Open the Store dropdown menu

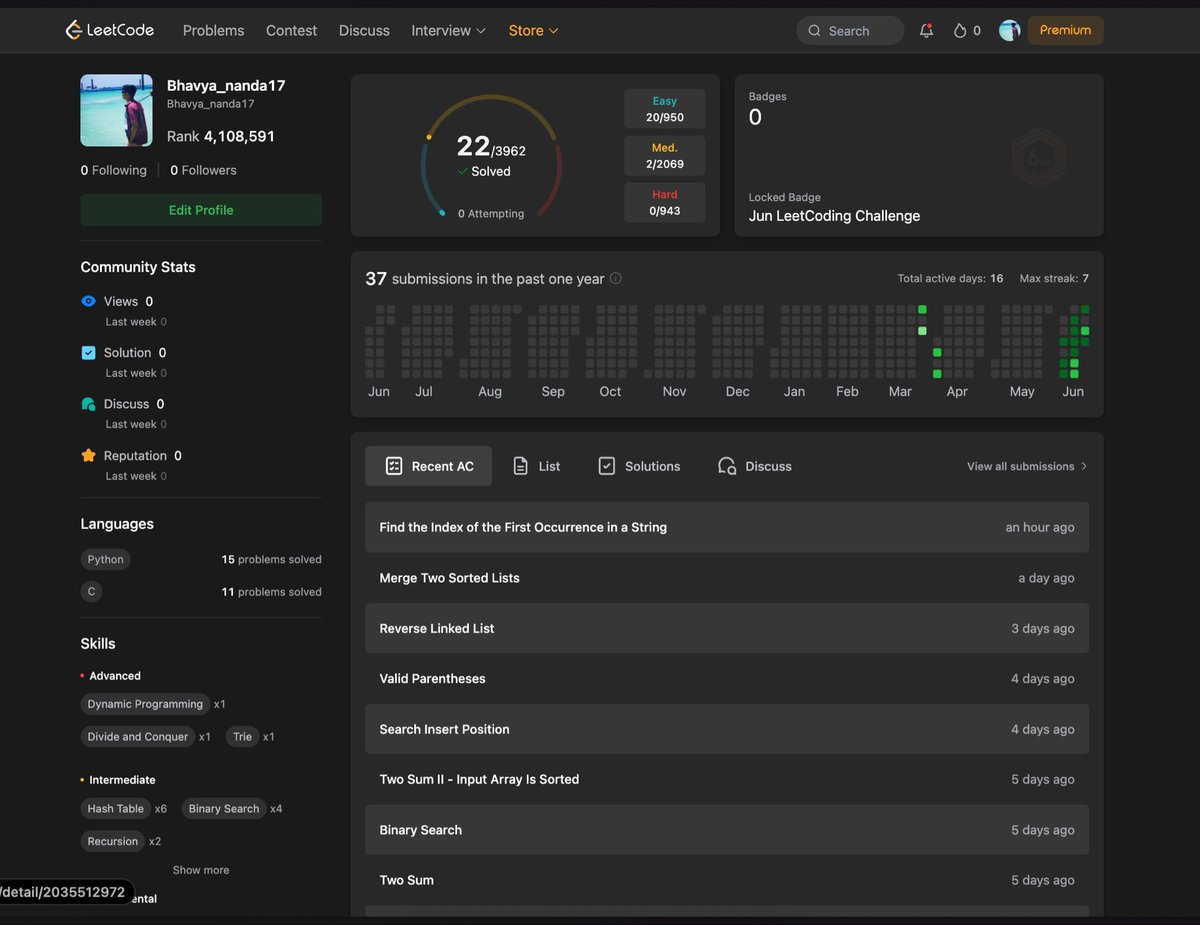(534, 31)
